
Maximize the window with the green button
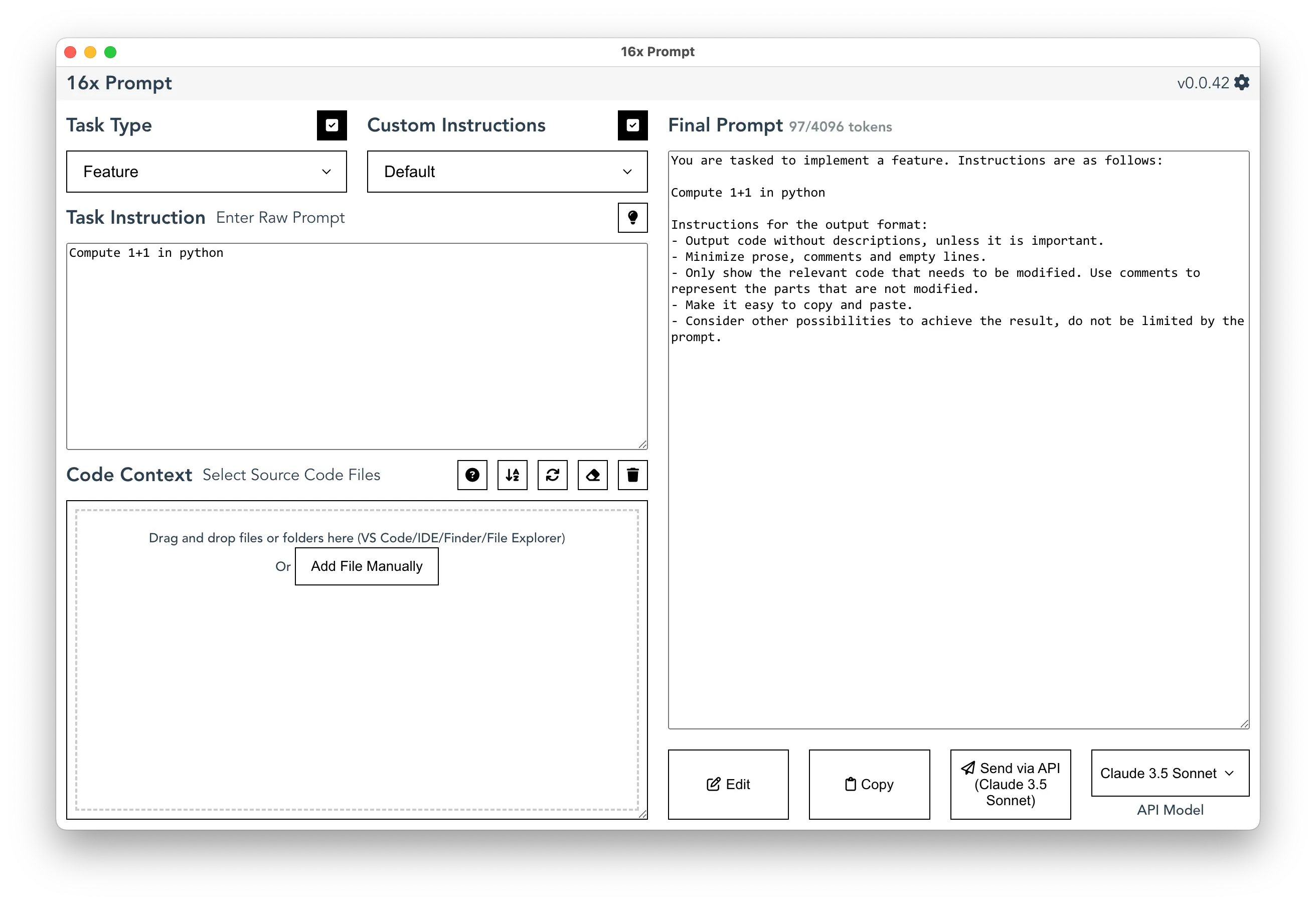[111, 52]
